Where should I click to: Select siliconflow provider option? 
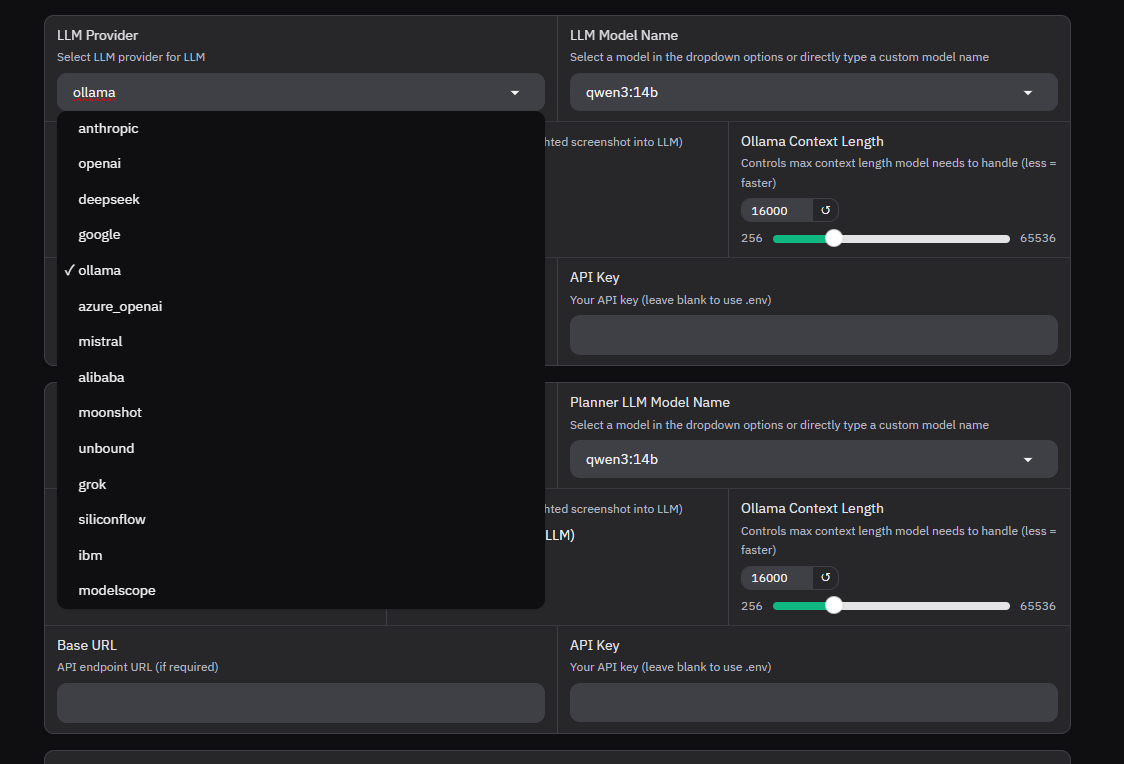pos(300,520)
